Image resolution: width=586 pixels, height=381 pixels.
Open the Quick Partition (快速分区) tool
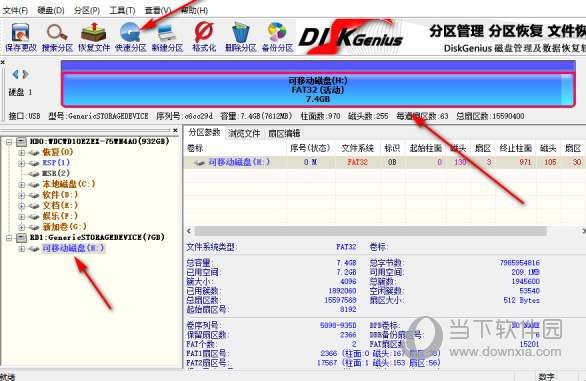[130, 37]
